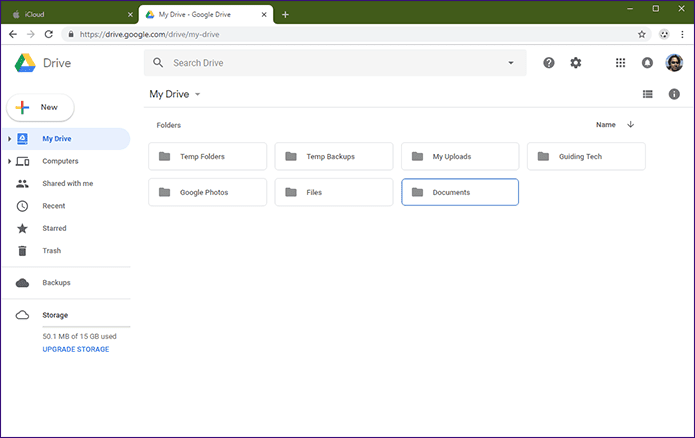The width and height of the screenshot is (695, 438).
Task: Go forward in browser history
Action: [31, 34]
